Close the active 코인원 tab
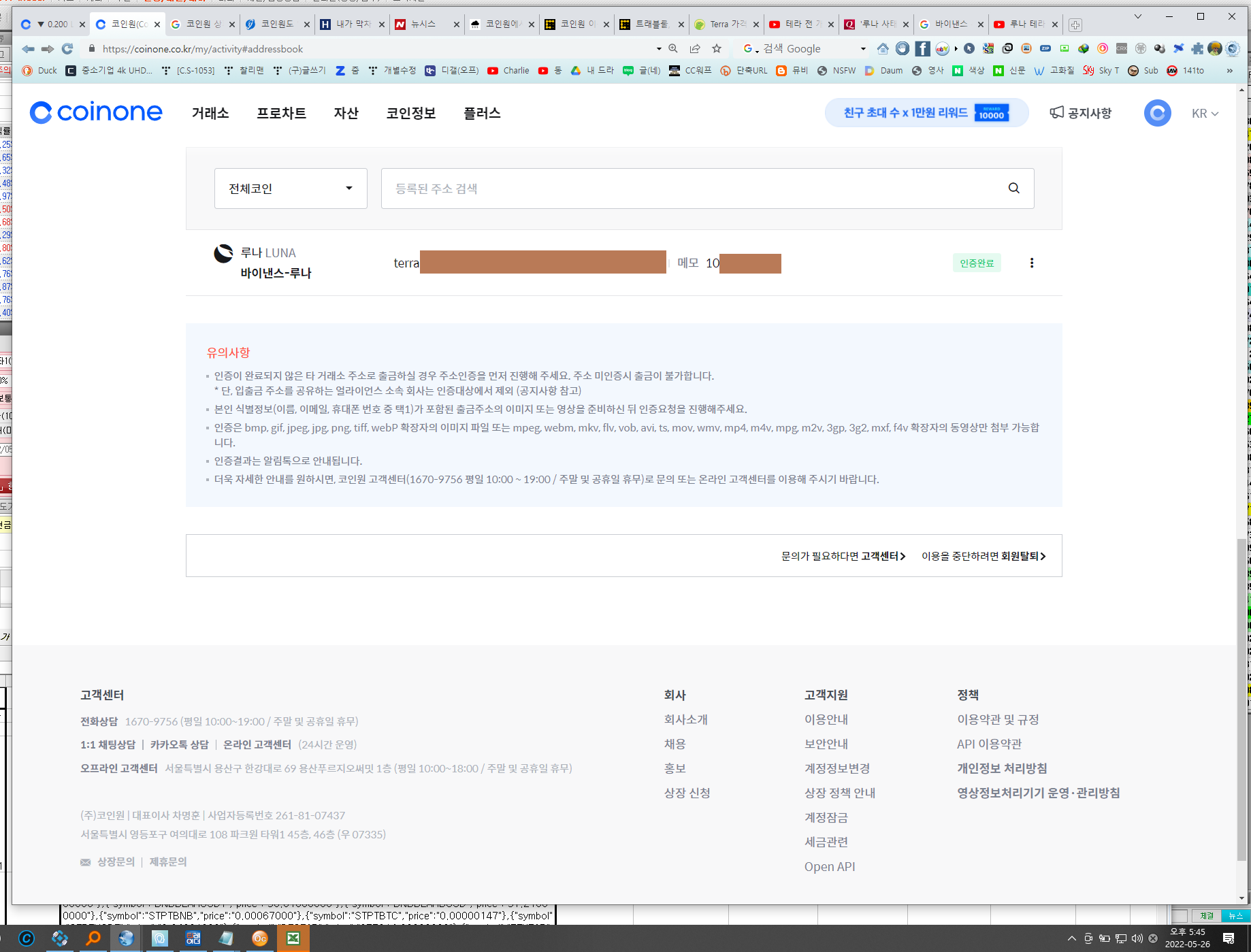The height and width of the screenshot is (952, 1251). pos(157,24)
